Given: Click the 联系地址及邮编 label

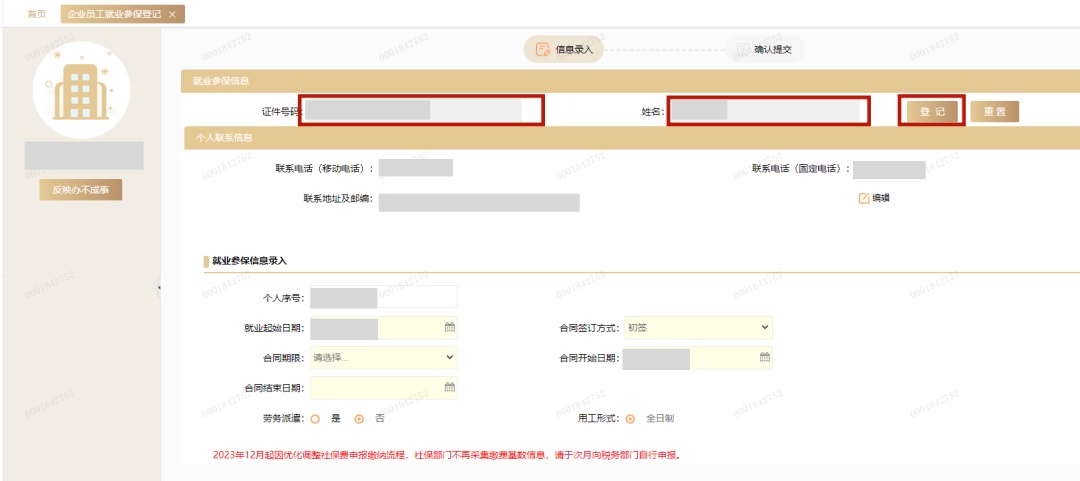Looking at the screenshot, I should [338, 198].
